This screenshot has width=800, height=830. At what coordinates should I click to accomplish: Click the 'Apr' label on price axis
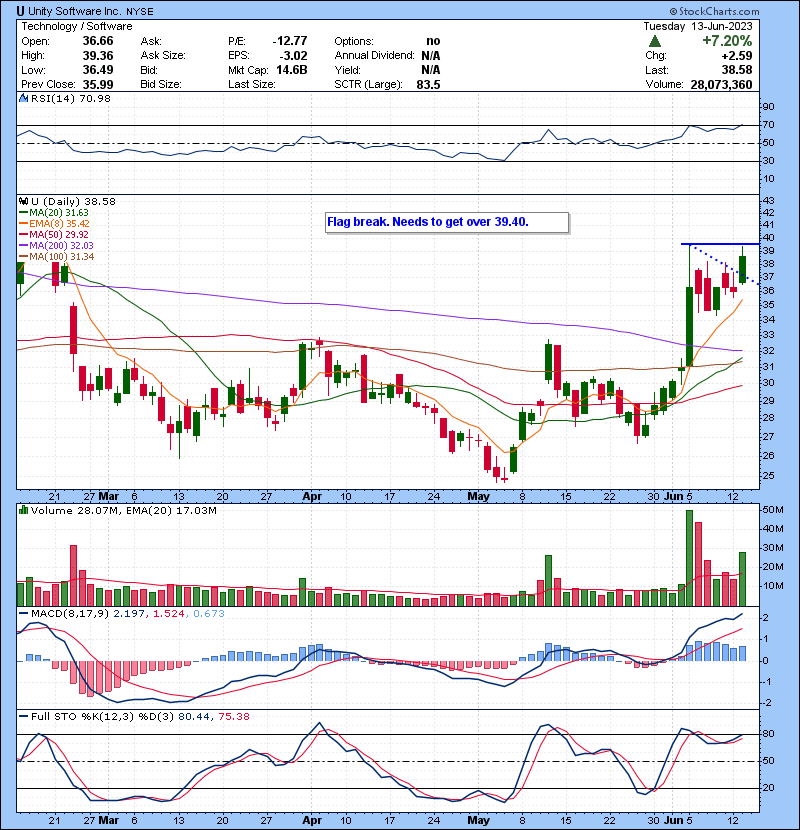pyautogui.click(x=312, y=497)
